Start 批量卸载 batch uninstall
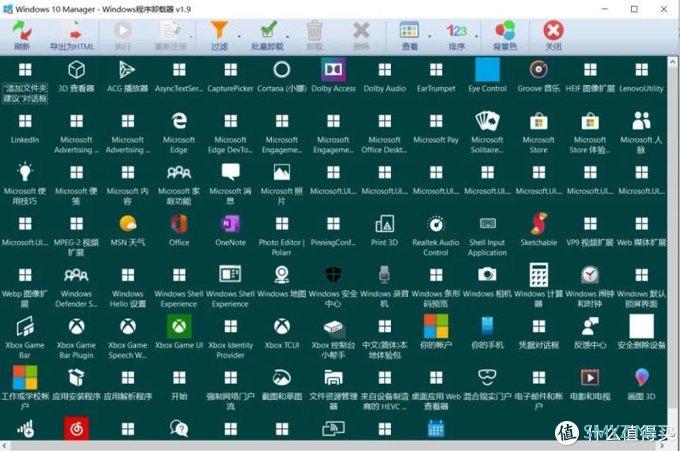The height and width of the screenshot is (451, 680). point(268,35)
